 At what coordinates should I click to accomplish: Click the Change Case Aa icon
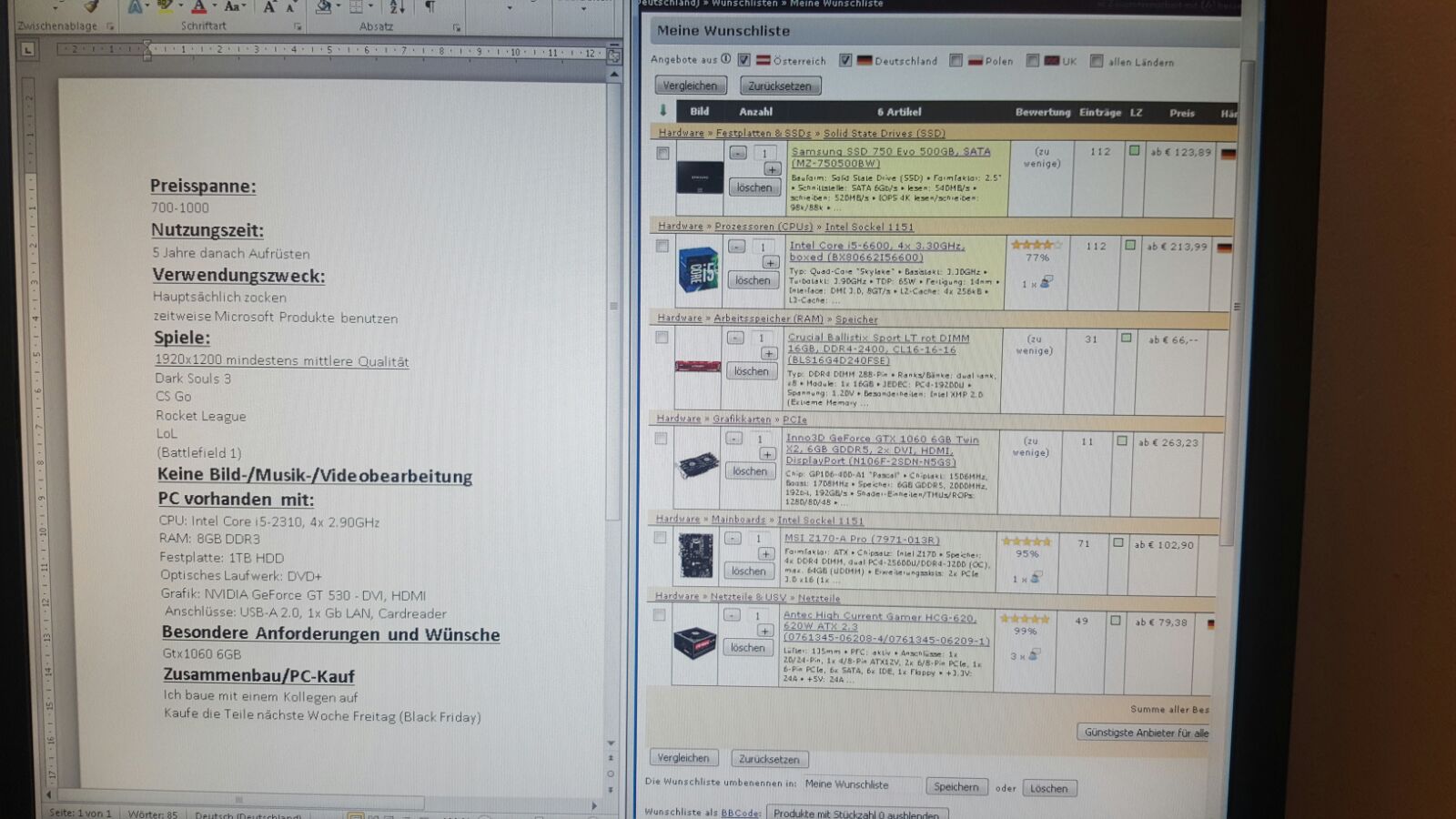230,6
